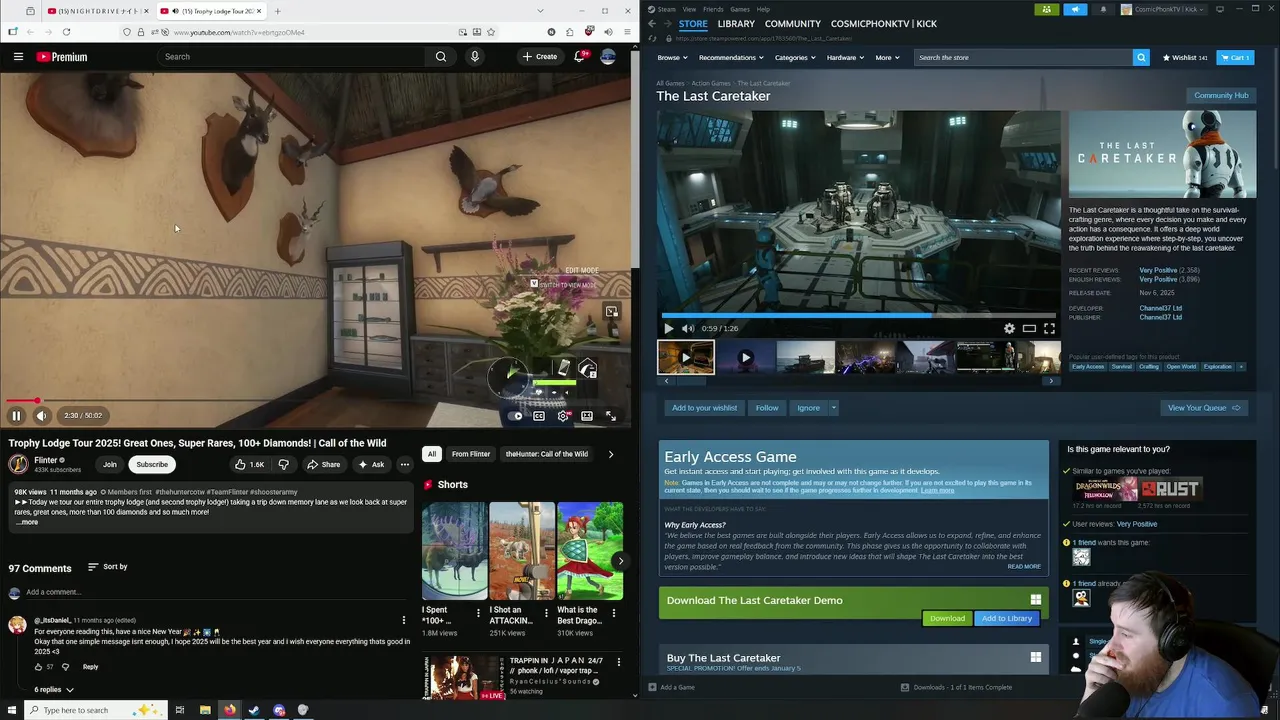Open YouTube Create button
The image size is (1280, 720).
coord(540,57)
